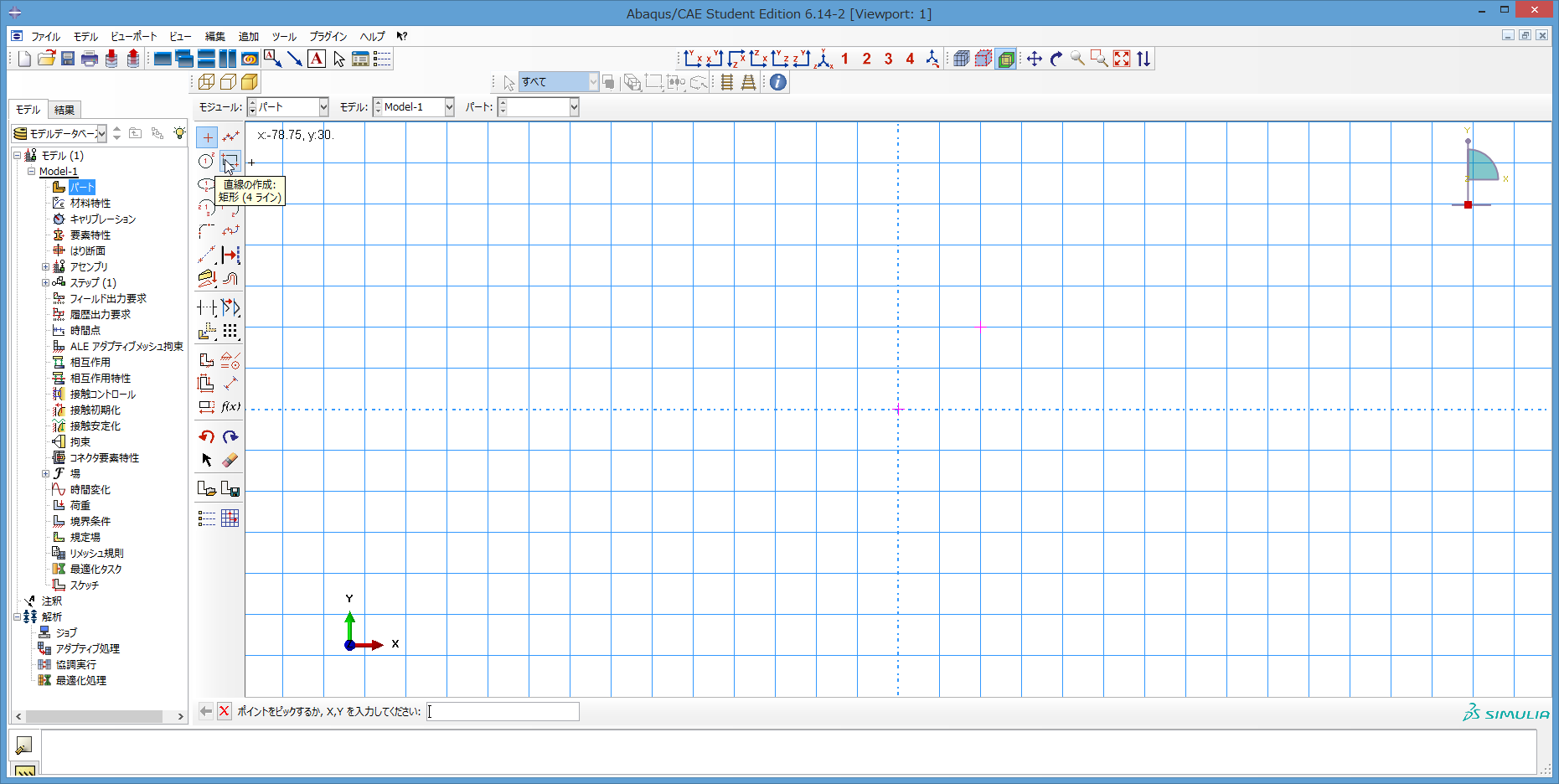
Task: Select 材料特性 in the model tree
Action: click(x=90, y=204)
